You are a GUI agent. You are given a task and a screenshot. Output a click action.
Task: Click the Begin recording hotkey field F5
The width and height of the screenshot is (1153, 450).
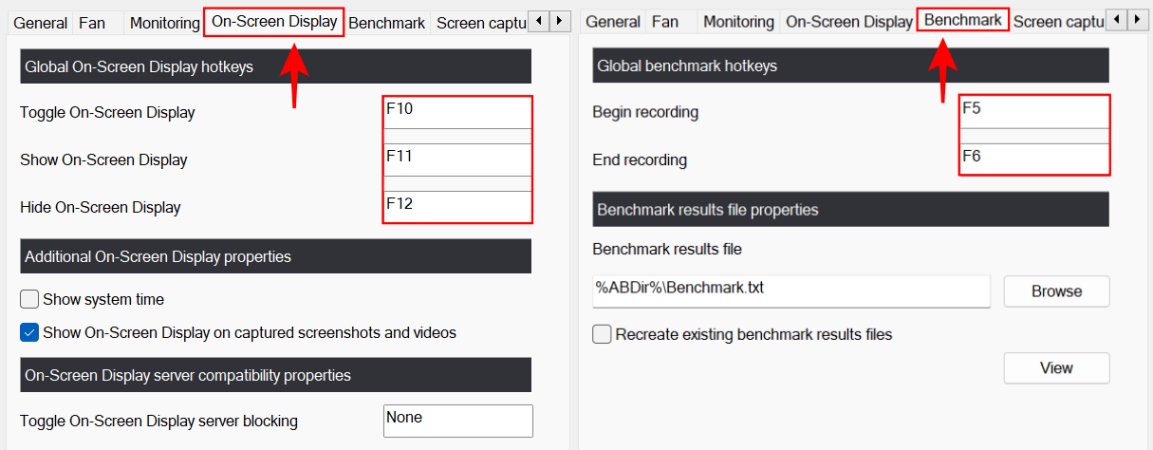tap(1033, 112)
